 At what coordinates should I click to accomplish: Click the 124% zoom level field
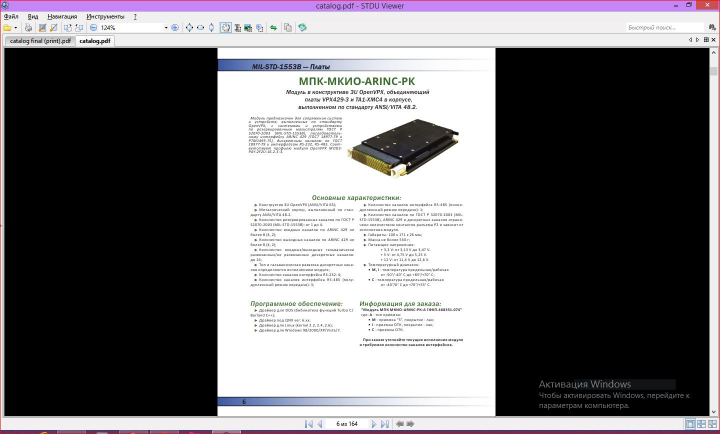[x=131, y=28]
